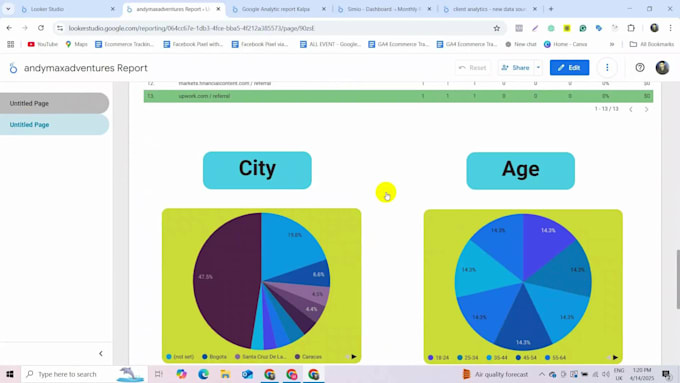Open the All Bookmarks folder
This screenshot has width=680, height=383.
(652, 44)
